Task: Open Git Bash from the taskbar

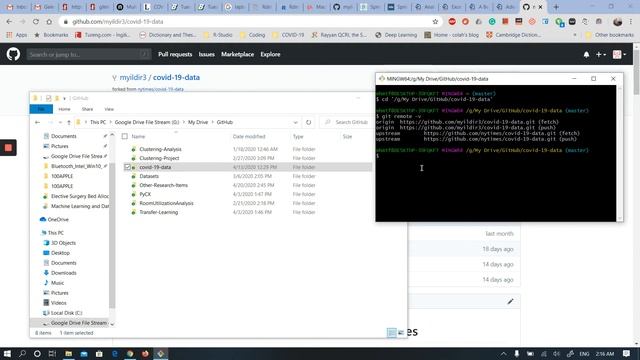Action: click(x=161, y=353)
